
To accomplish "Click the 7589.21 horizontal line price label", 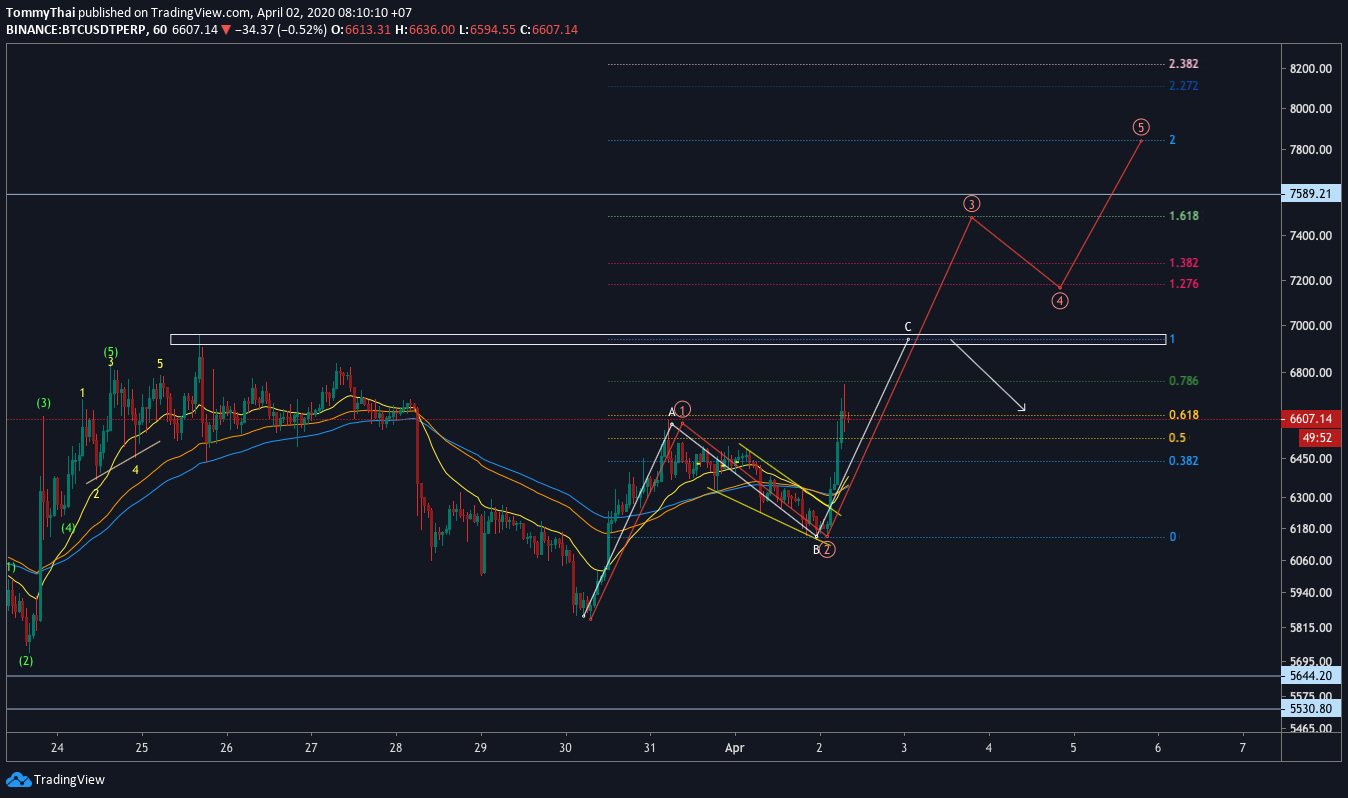I will pos(1310,194).
